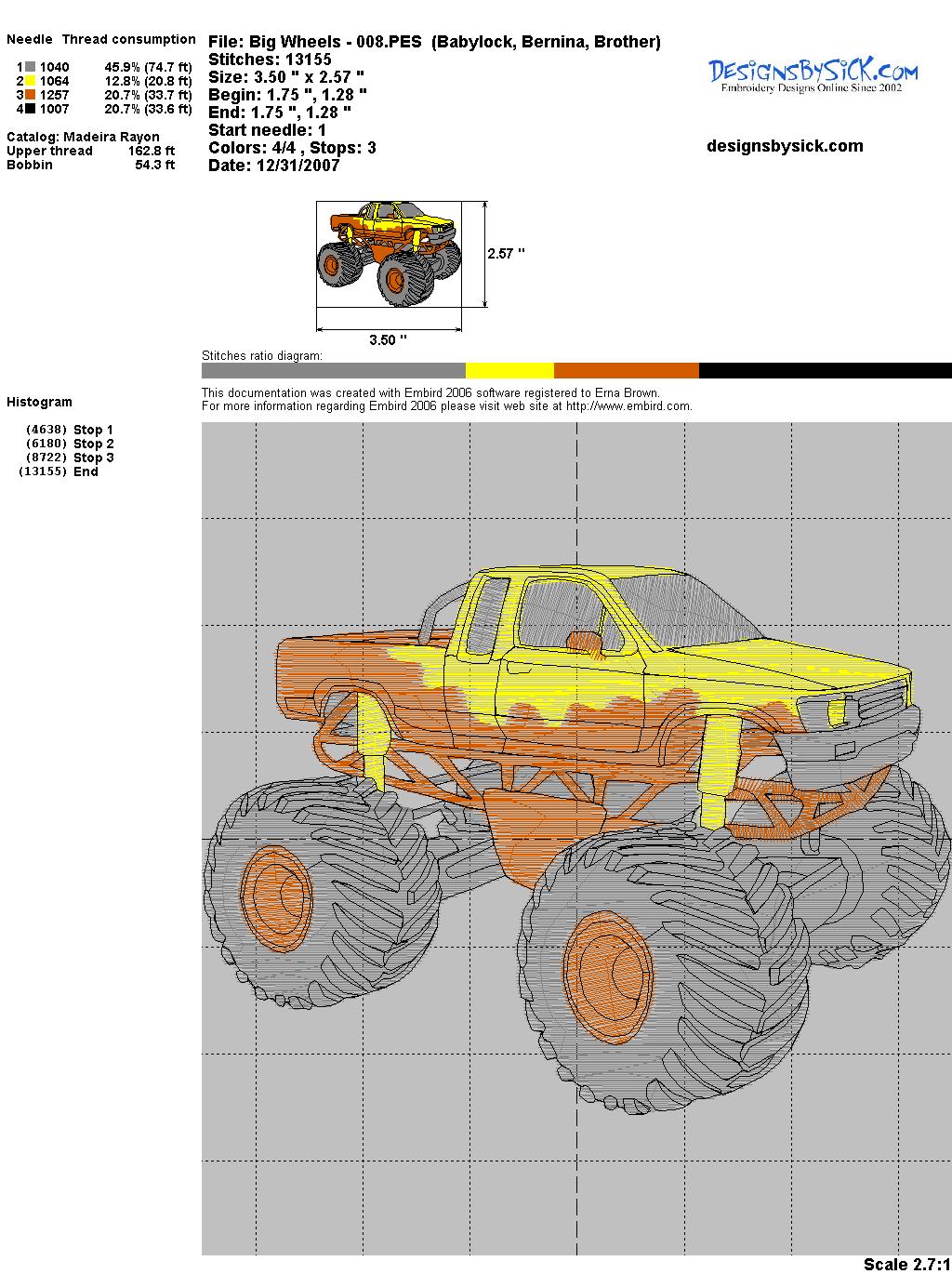
Task: Click the Catalog: Madeira Rayon label
Action: [x=83, y=137]
